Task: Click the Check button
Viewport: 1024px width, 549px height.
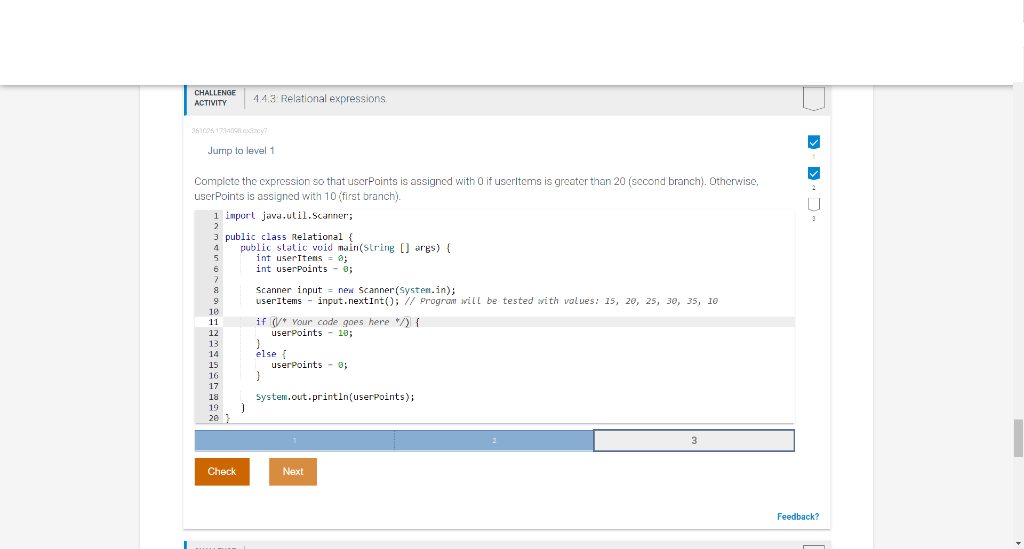Action: (x=222, y=471)
